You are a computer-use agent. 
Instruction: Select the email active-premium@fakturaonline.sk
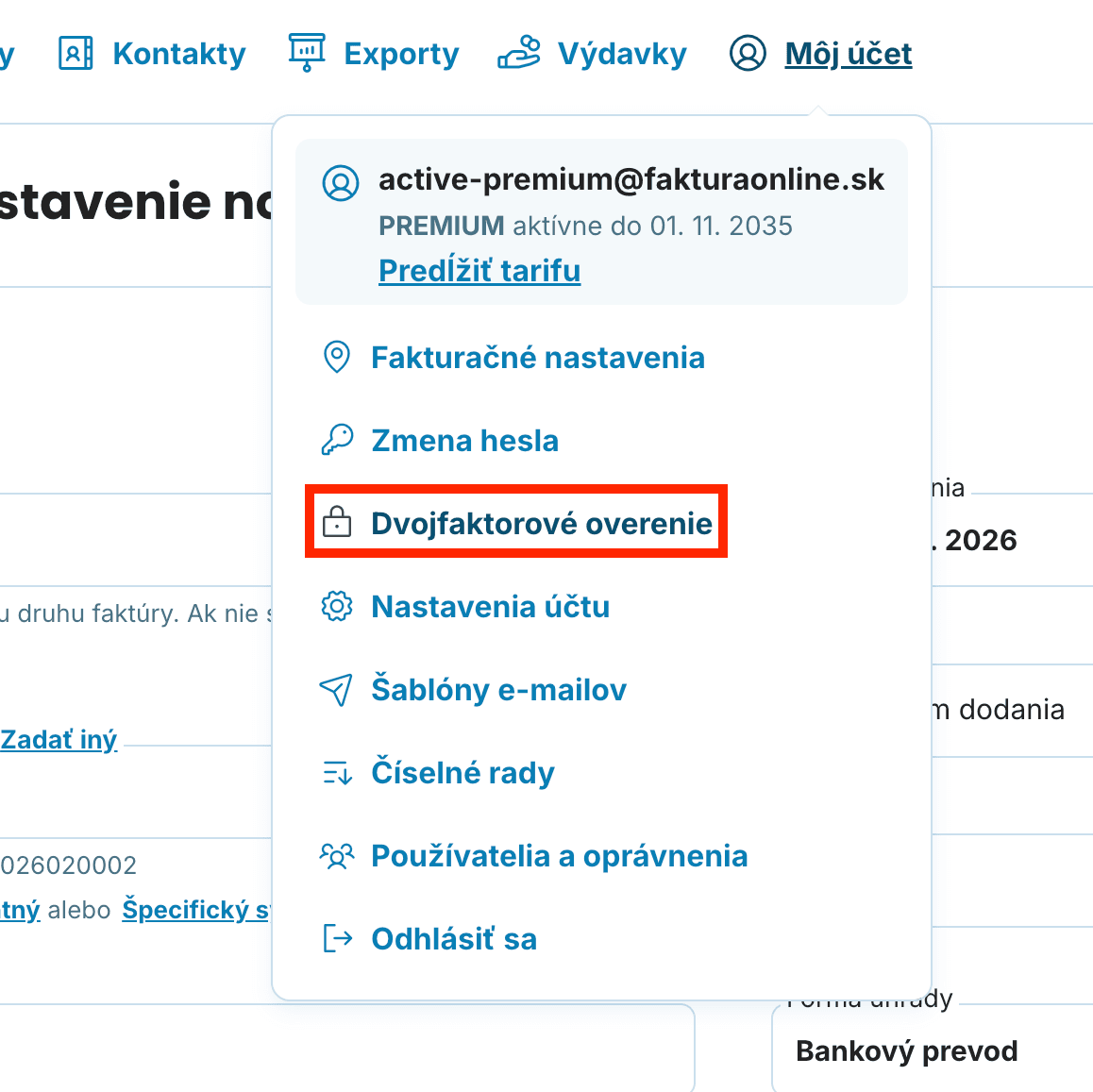tap(631, 179)
